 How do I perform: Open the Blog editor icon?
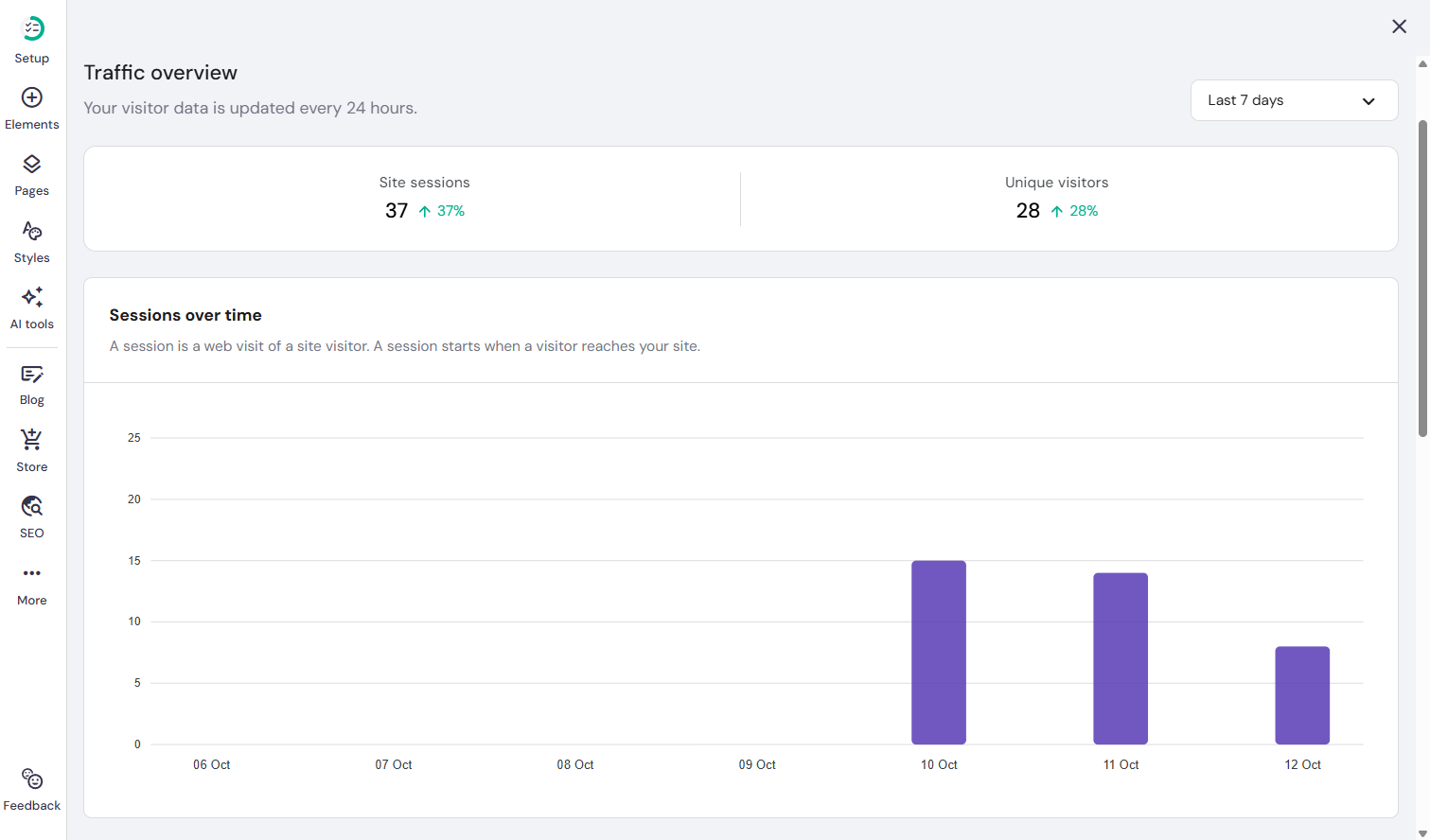tap(32, 375)
